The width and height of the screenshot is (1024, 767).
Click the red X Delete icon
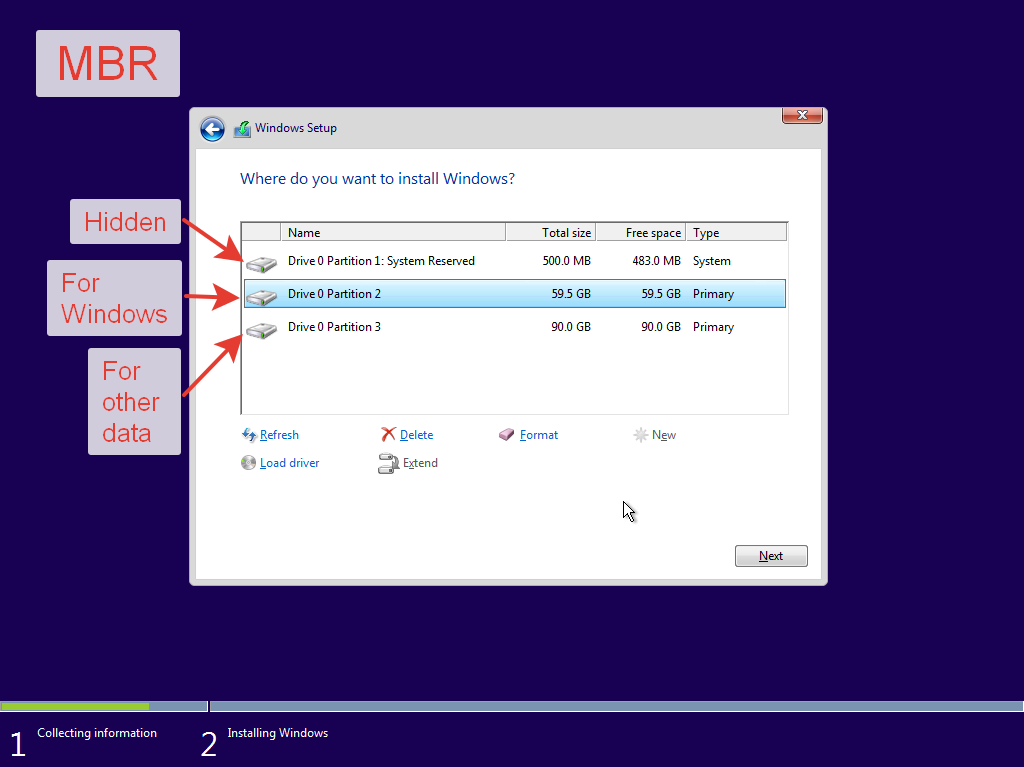point(389,434)
